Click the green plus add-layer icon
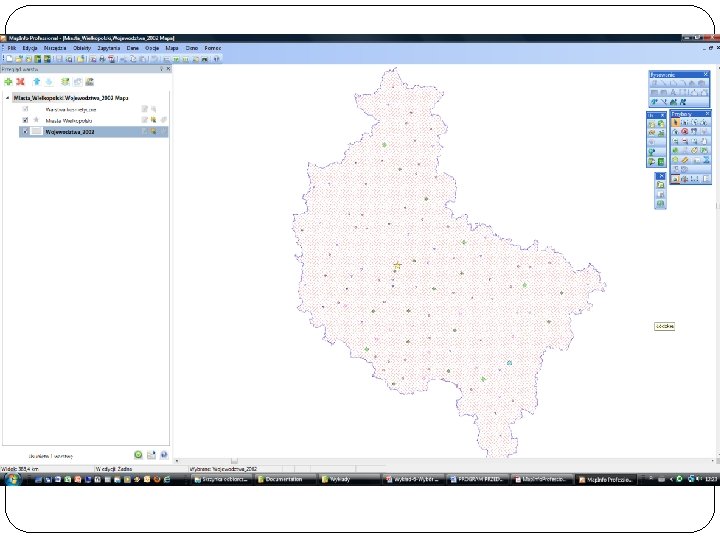Image resolution: width=720 pixels, height=540 pixels. pos(8,82)
